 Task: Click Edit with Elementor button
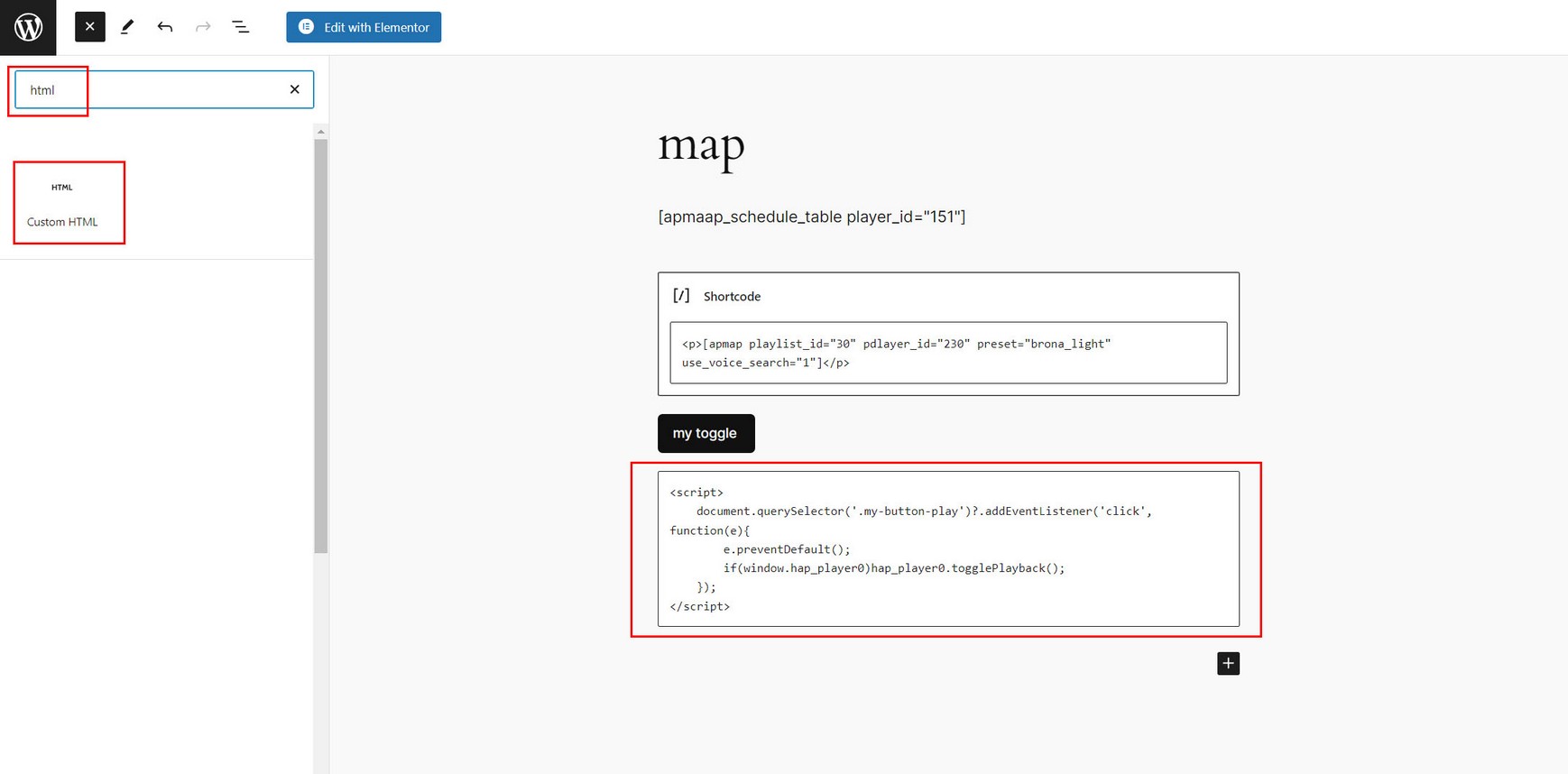(364, 27)
